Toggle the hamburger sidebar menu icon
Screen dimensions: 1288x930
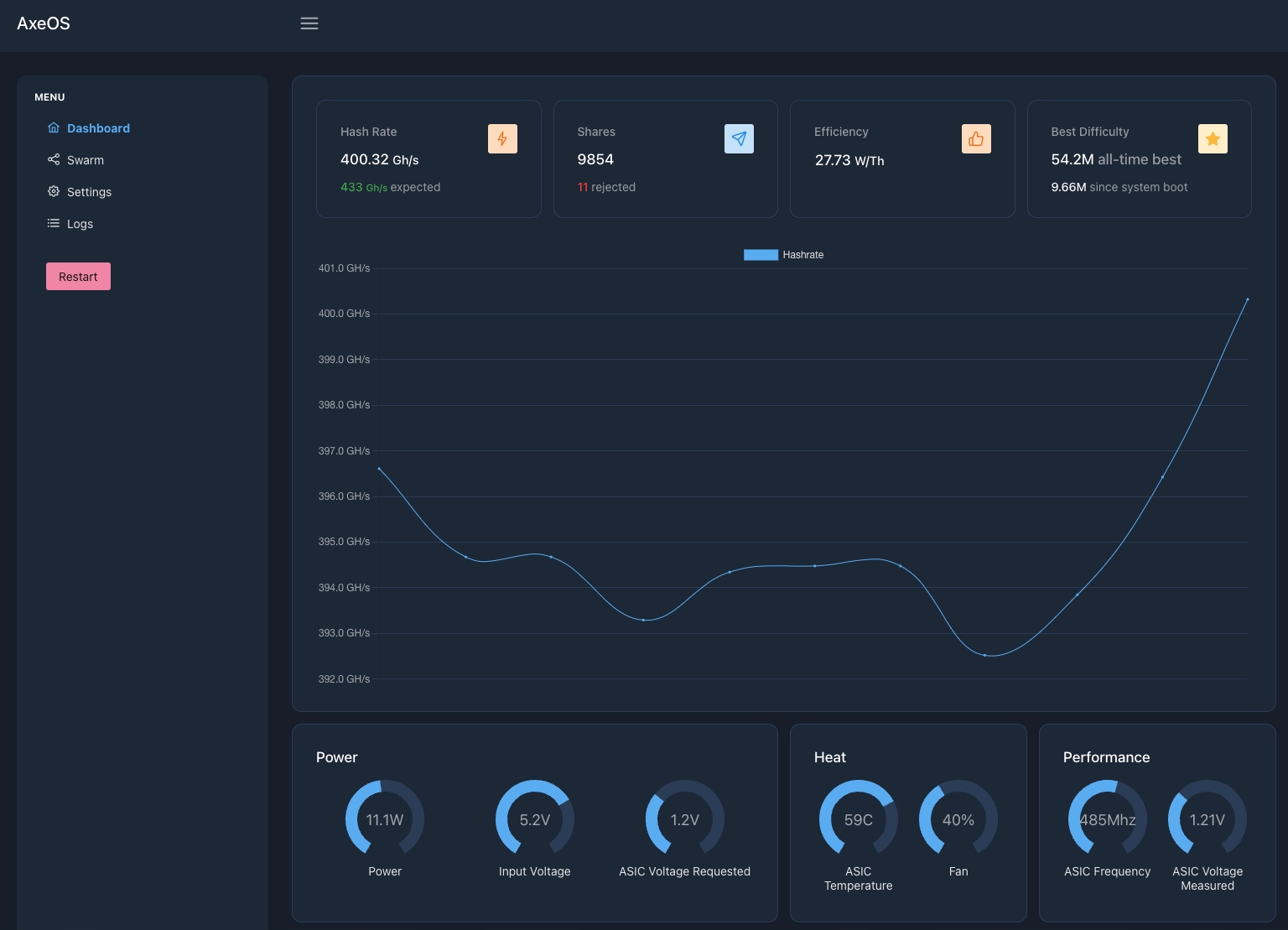coord(309,23)
